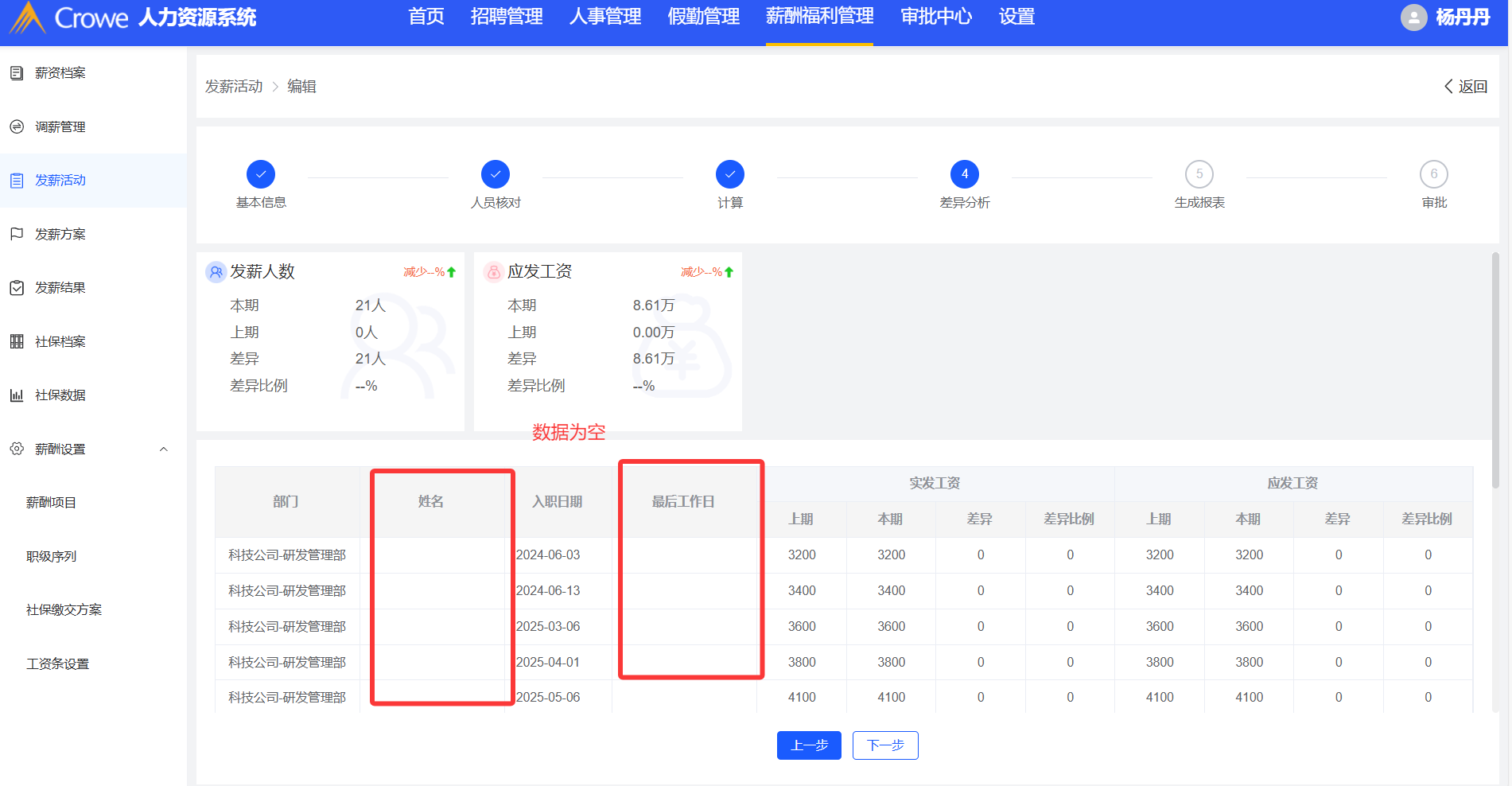The width and height of the screenshot is (1512, 786).
Task: Click the 21人 current period value
Action: click(x=371, y=305)
